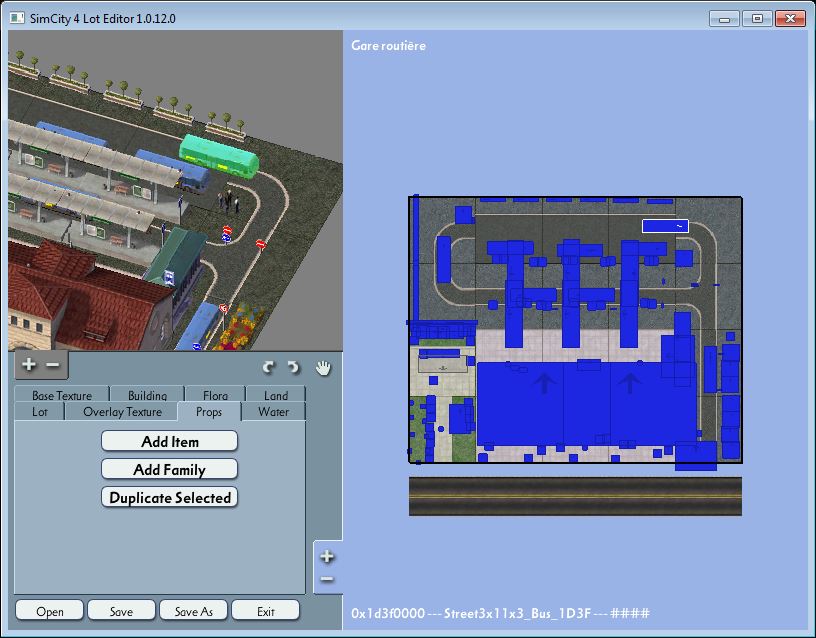
Task: Switch to the Base Texture tab
Action: coord(62,395)
